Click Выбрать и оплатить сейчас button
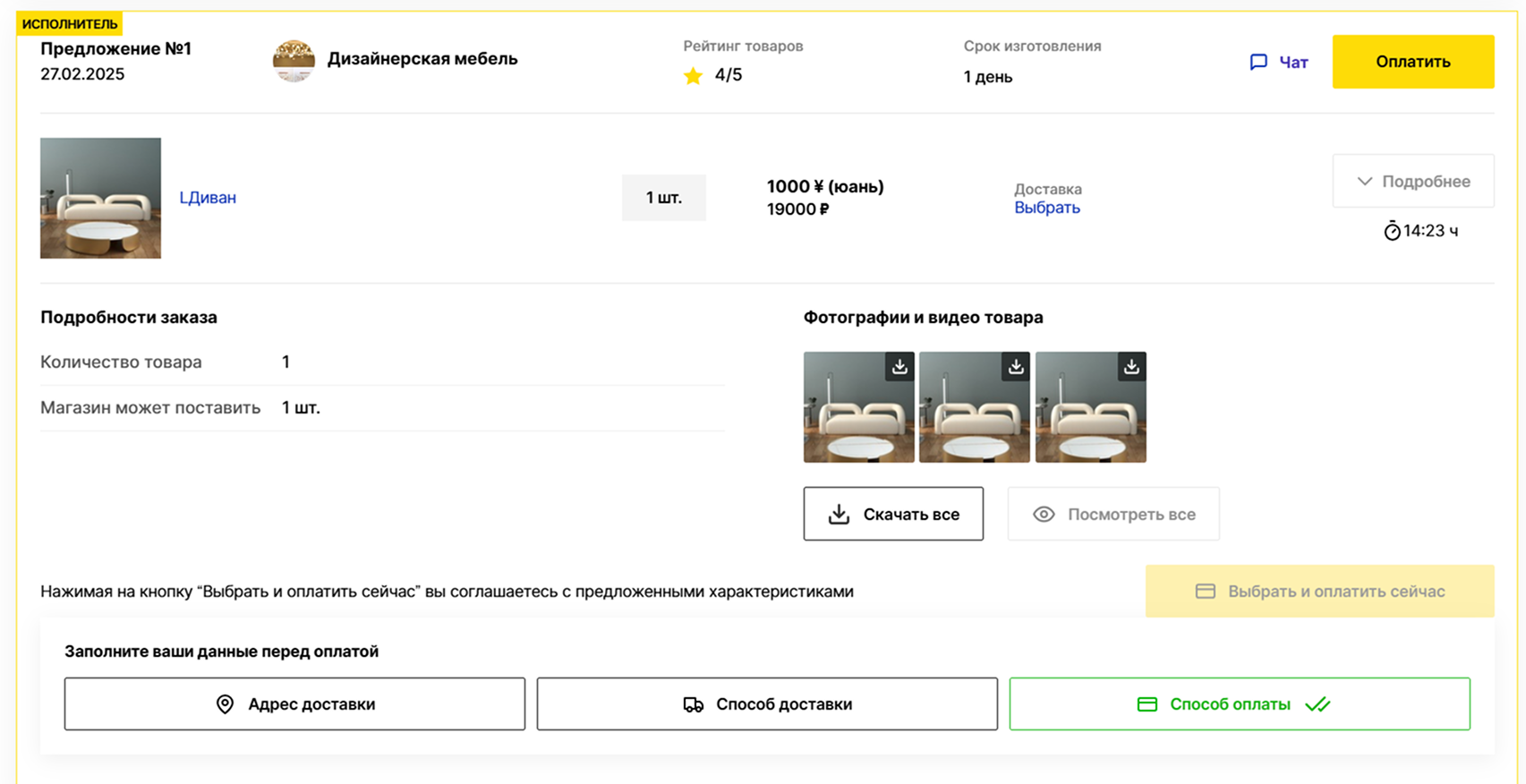Image resolution: width=1526 pixels, height=784 pixels. (1319, 591)
